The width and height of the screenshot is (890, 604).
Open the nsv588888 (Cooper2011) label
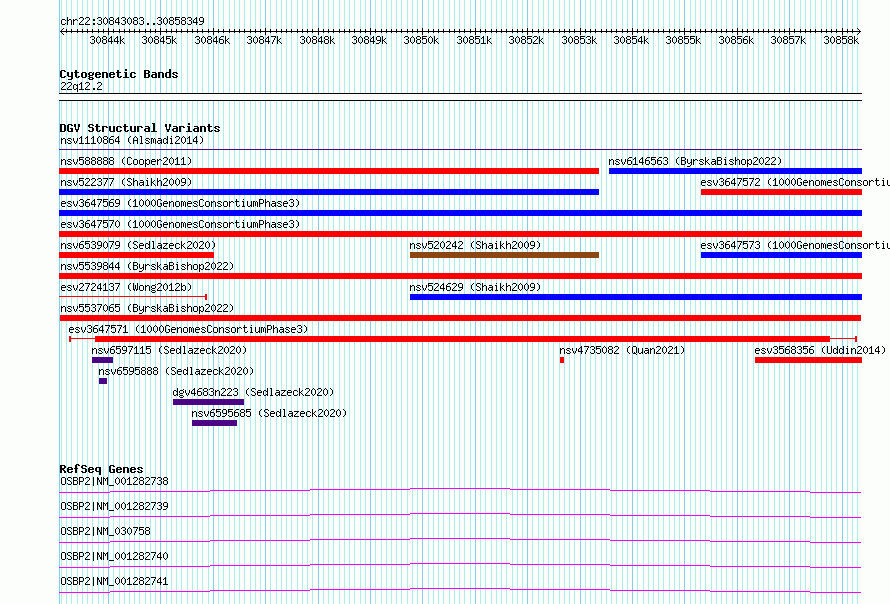126,161
